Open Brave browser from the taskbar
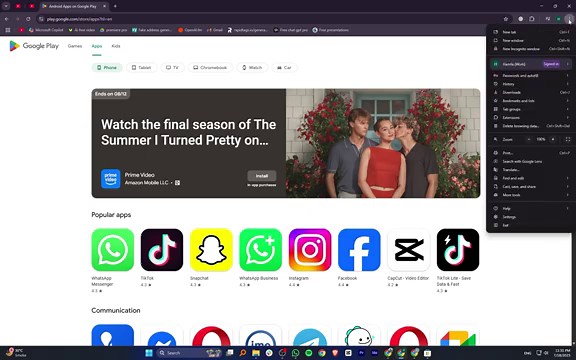This screenshot has width=576, height=360. pos(335,353)
